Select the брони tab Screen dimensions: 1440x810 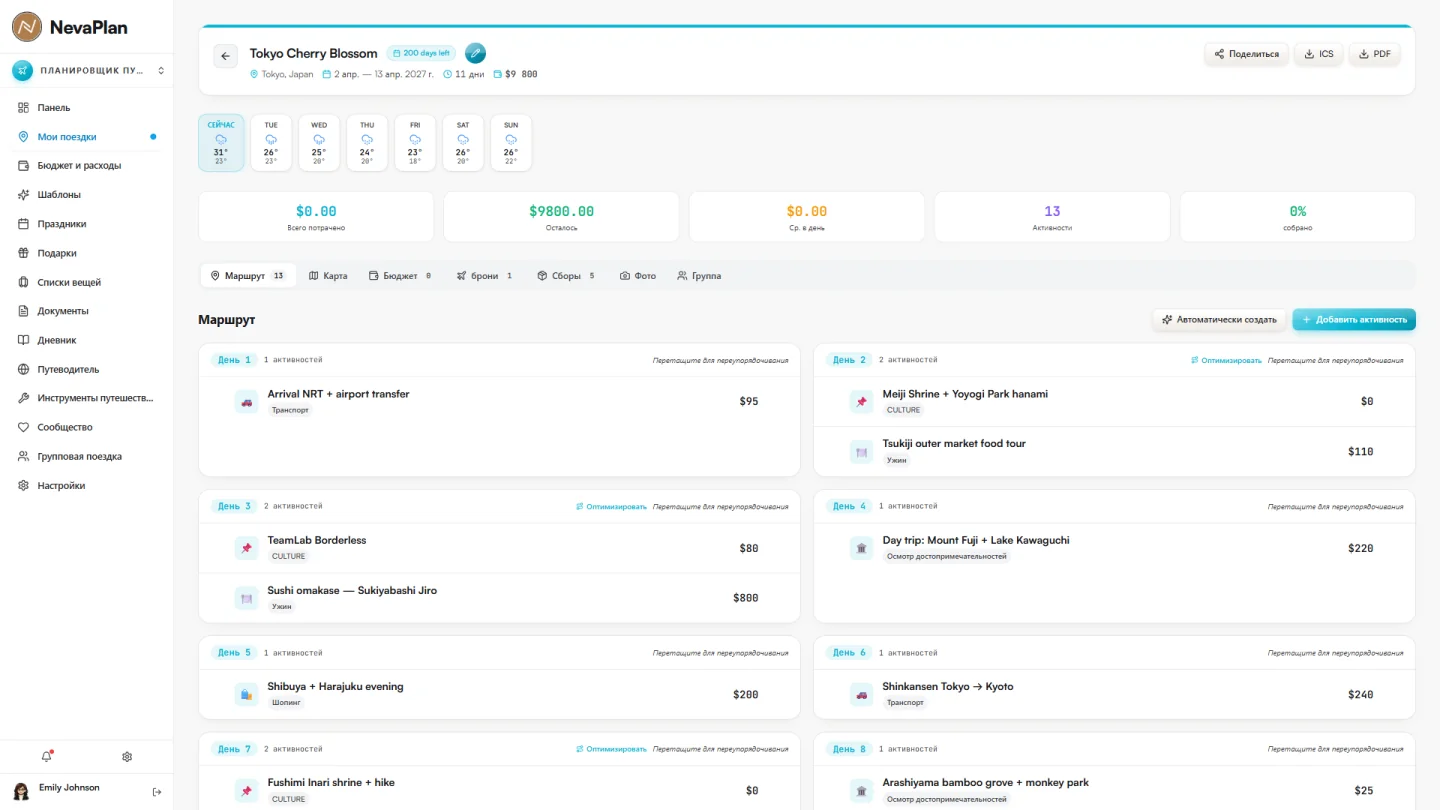[x=485, y=276]
